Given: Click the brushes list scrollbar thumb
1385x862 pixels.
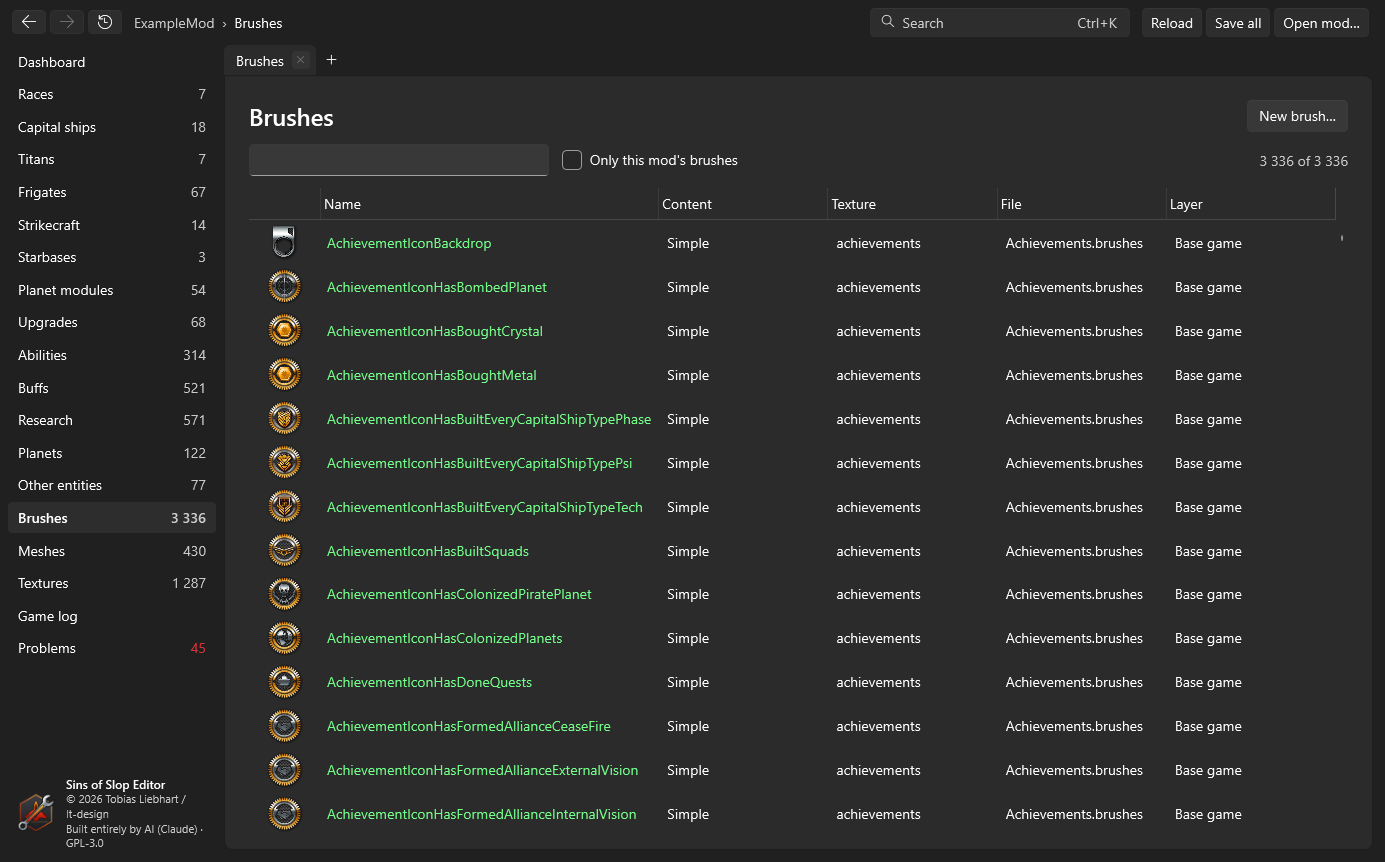Looking at the screenshot, I should pos(1342,238).
